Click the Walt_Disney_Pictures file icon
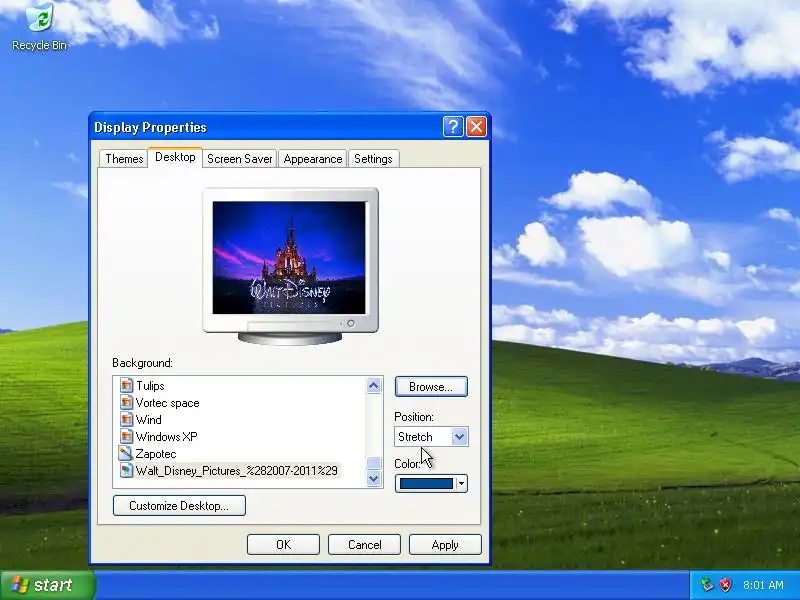800x600 pixels. (126, 470)
